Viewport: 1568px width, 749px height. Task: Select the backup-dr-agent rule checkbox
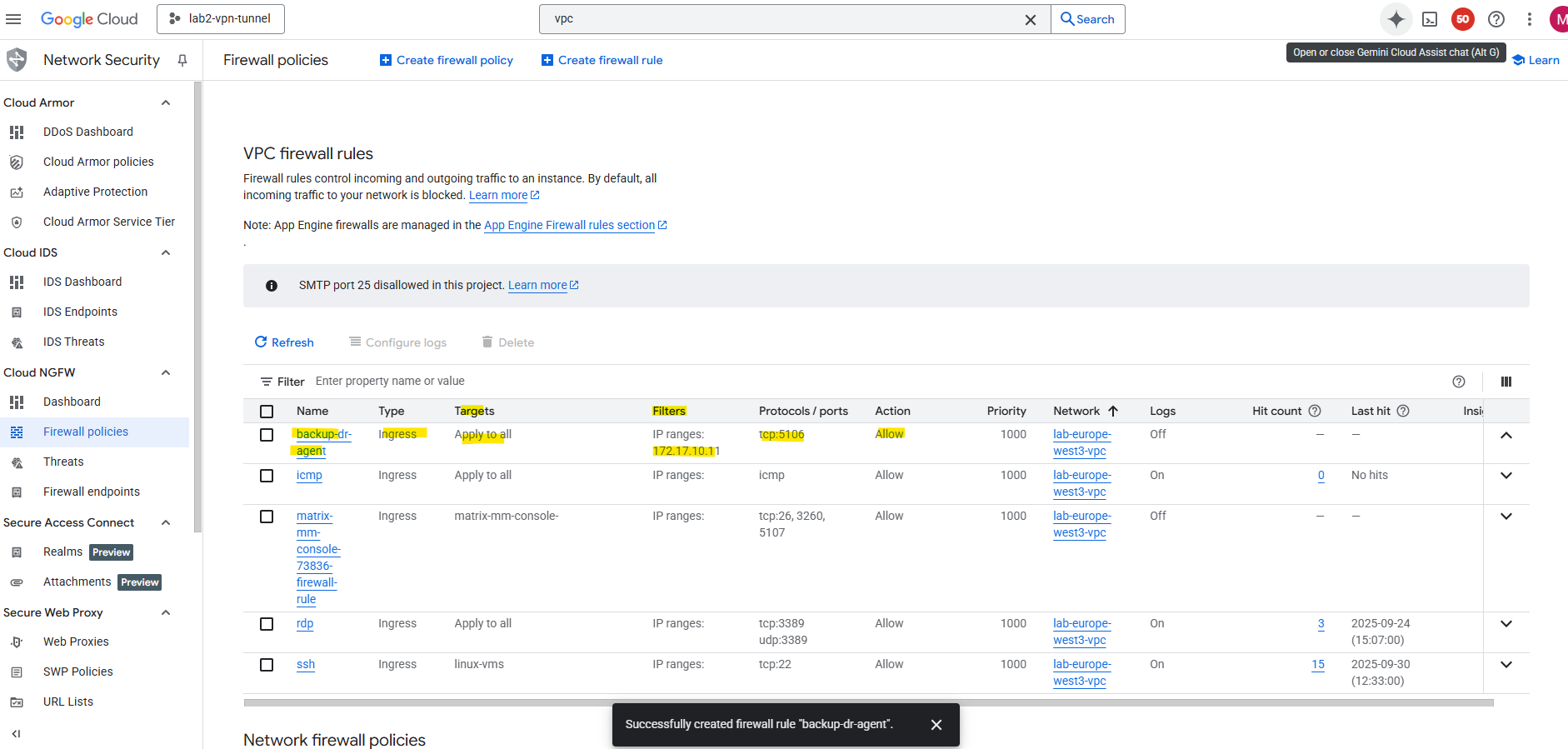[267, 435]
